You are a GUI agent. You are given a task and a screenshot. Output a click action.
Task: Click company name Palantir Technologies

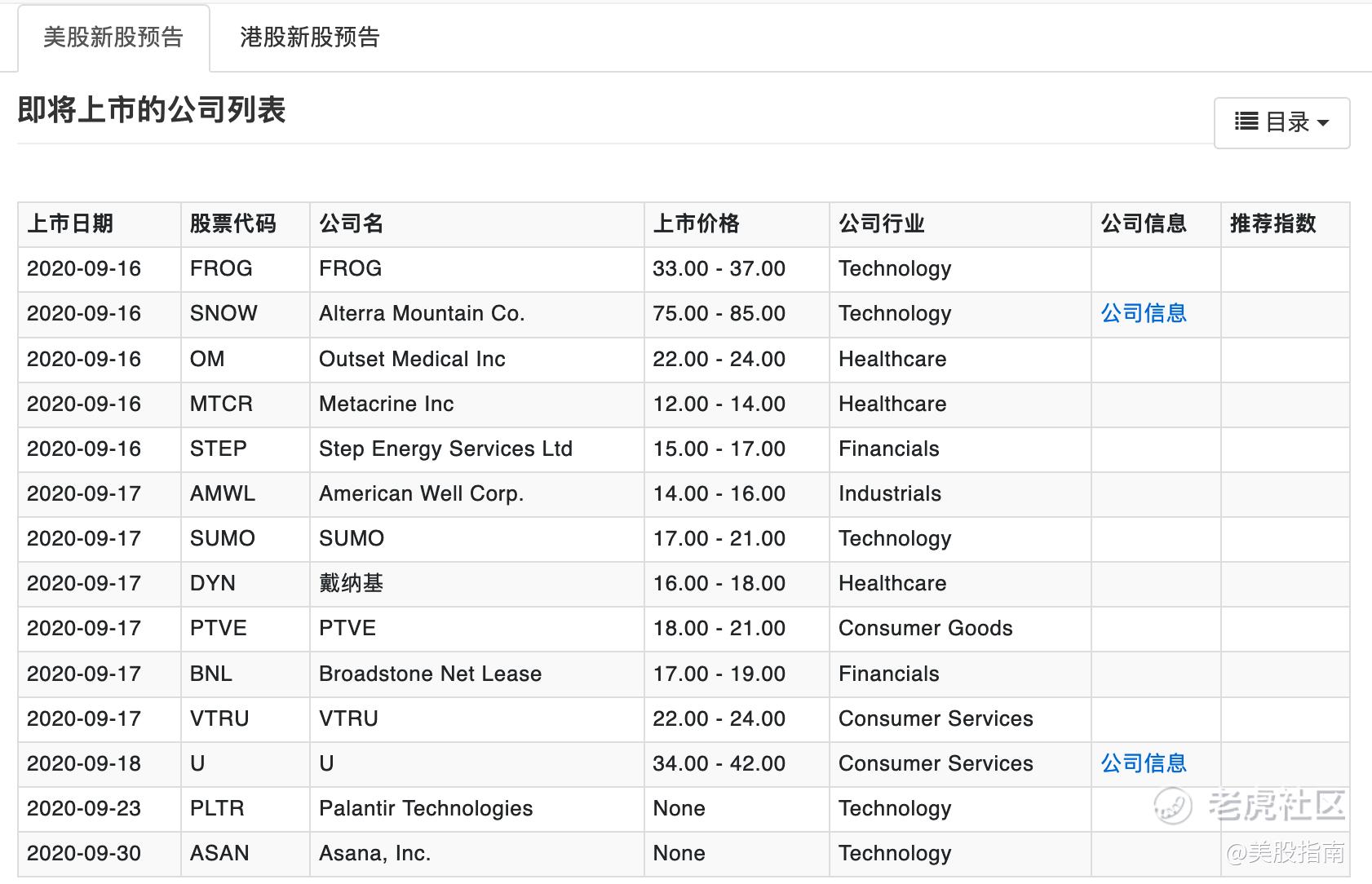pyautogui.click(x=426, y=808)
